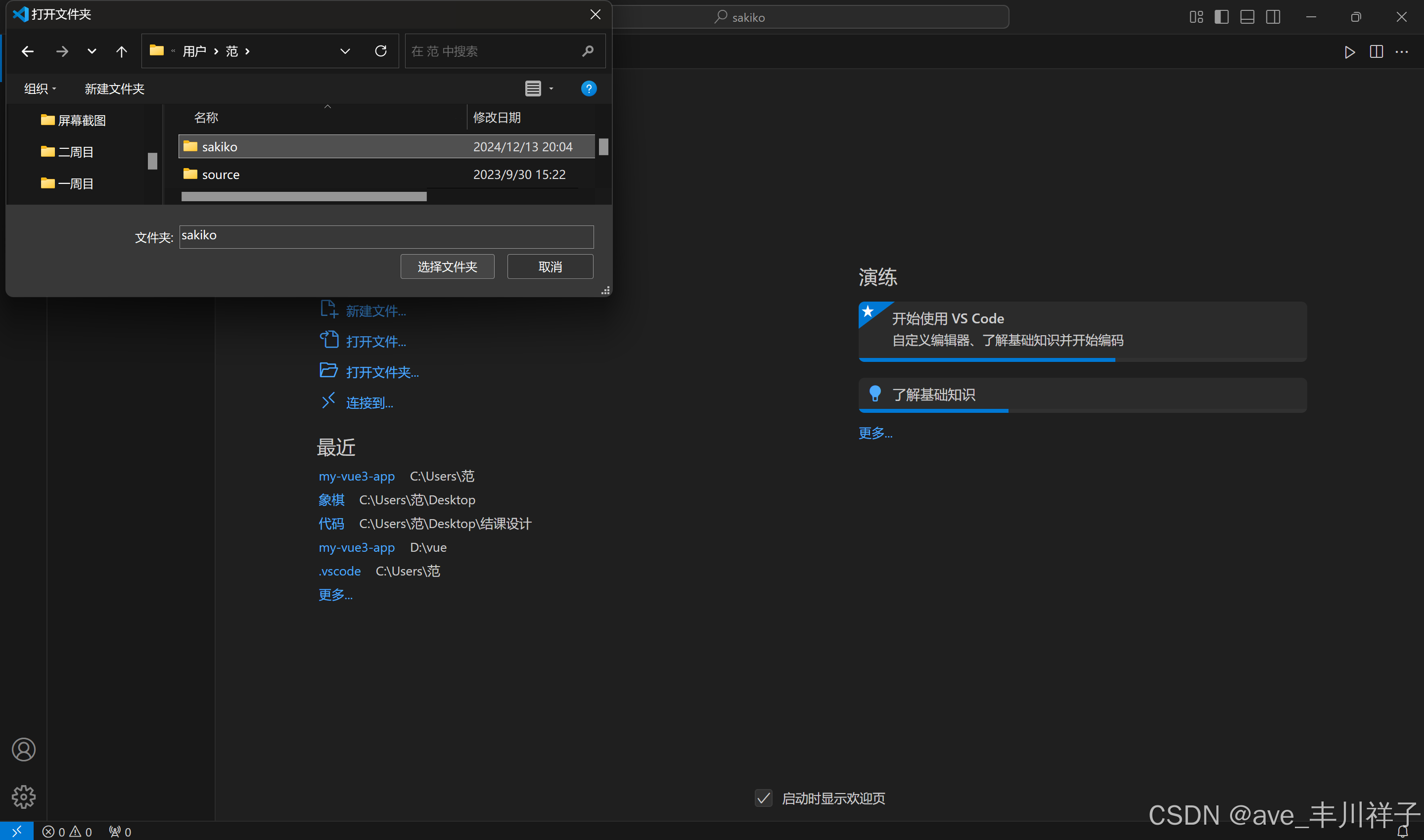Toggle primary side bar layout icon
The width and height of the screenshot is (1424, 840).
coord(1221,17)
